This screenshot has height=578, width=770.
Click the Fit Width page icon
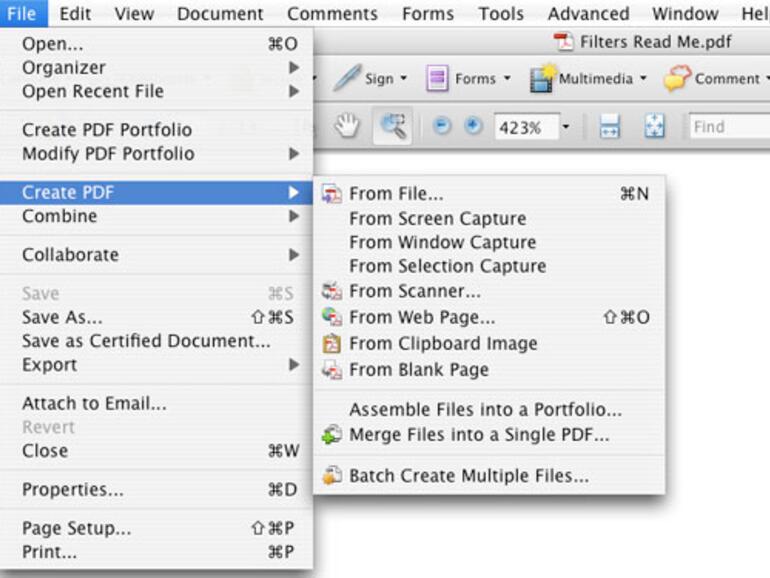coord(610,128)
